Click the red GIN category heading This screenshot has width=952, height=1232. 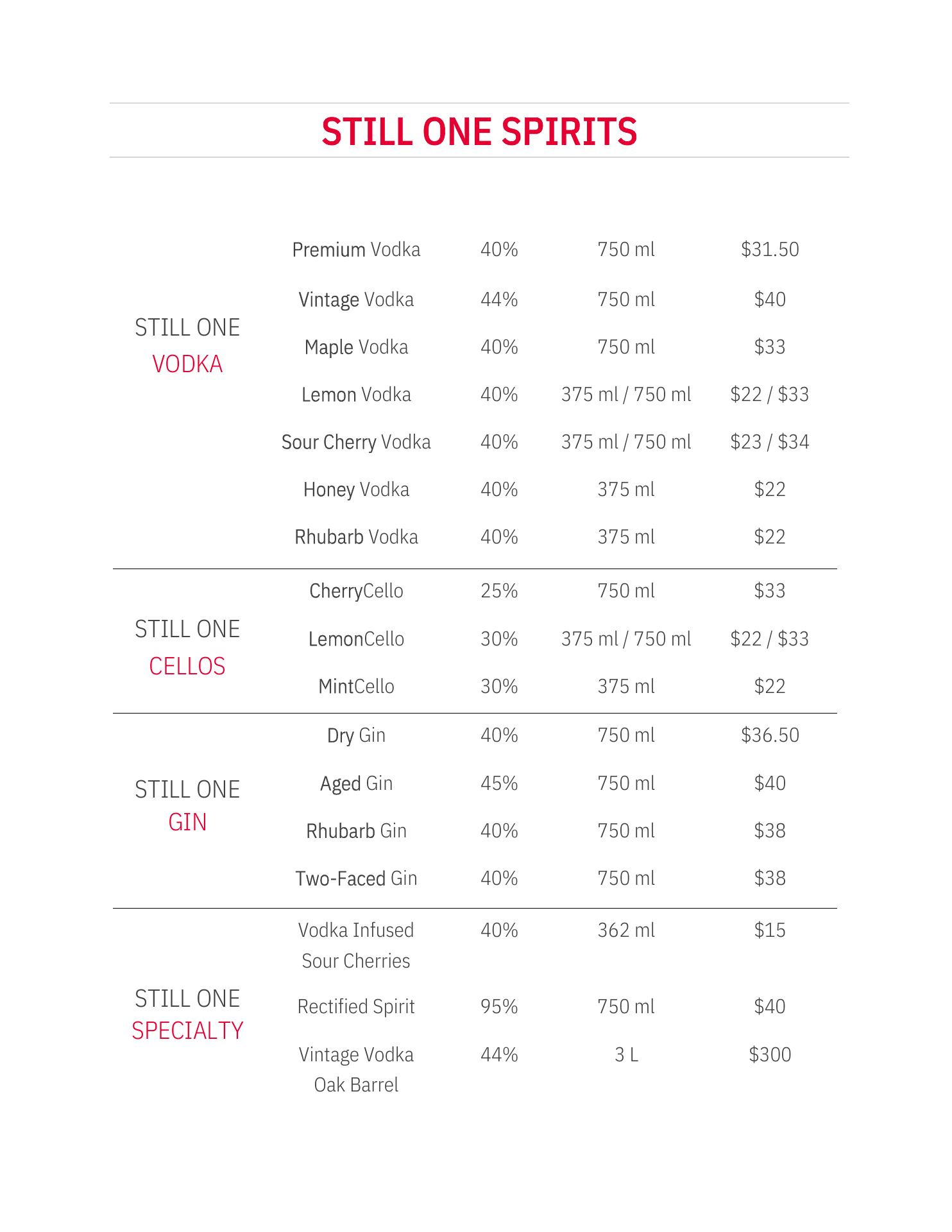tap(187, 823)
